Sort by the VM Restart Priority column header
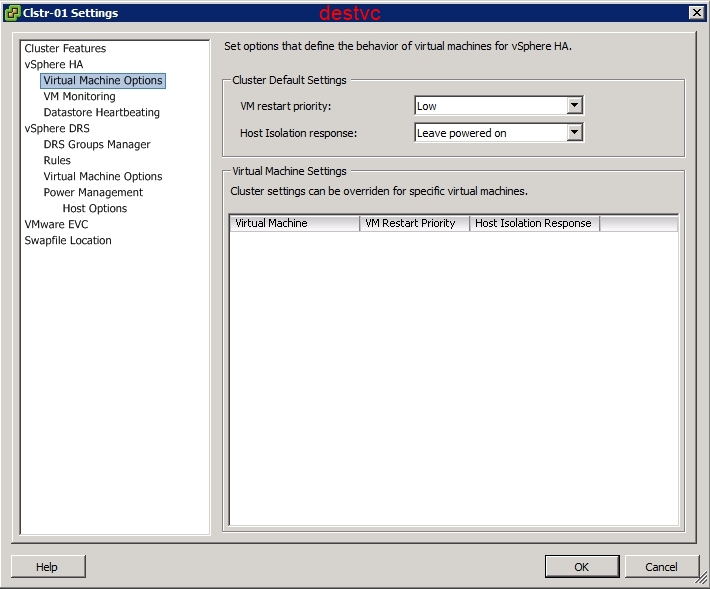 coord(414,224)
